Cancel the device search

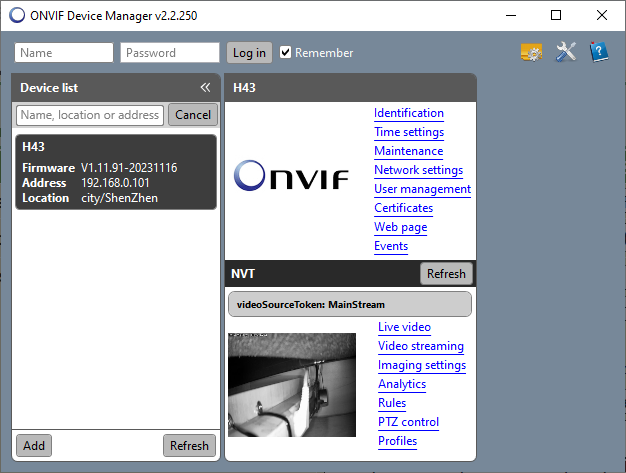193,115
